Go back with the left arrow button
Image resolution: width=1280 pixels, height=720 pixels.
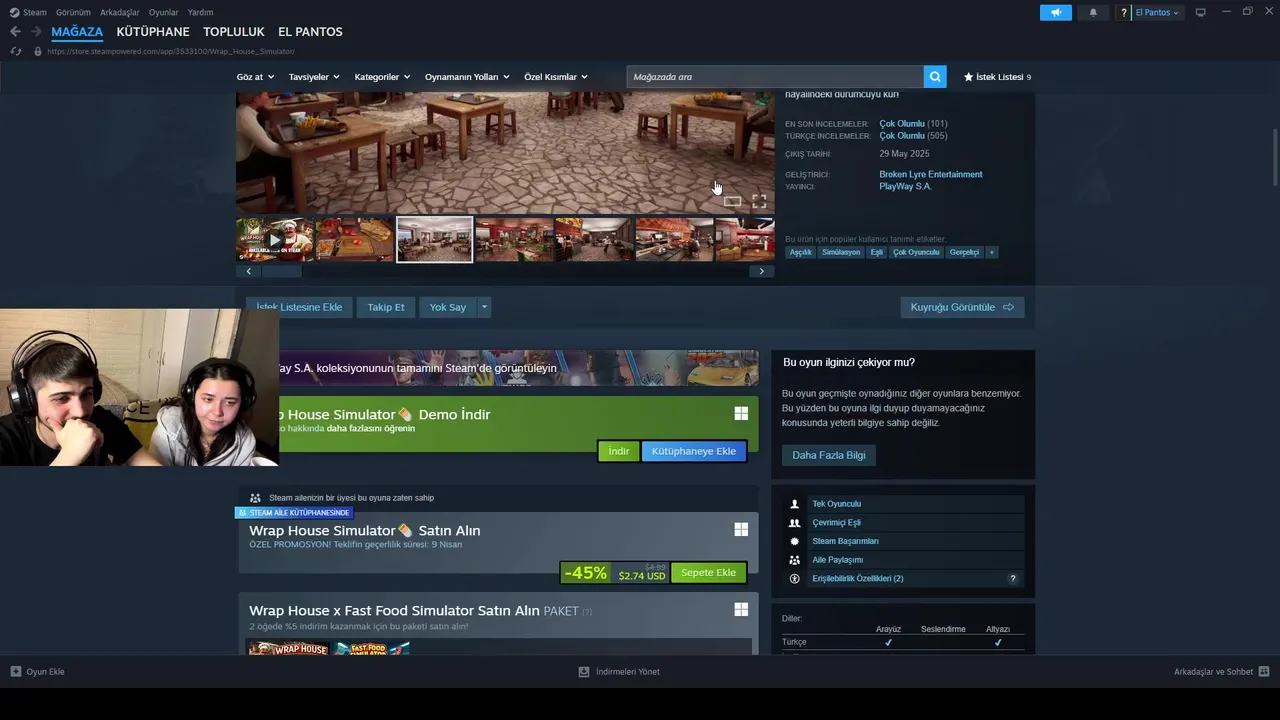15,32
